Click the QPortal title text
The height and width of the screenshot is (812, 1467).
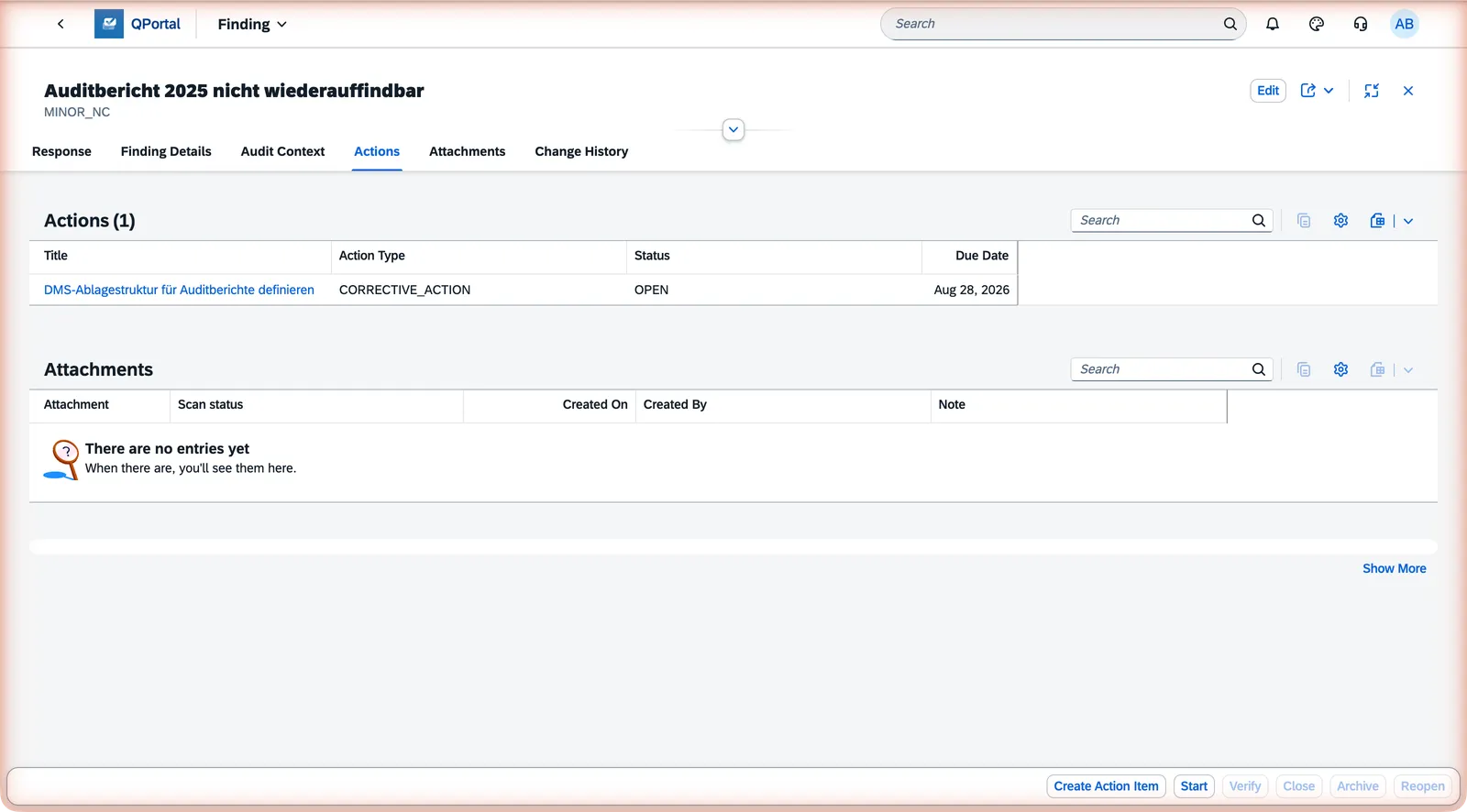(156, 24)
